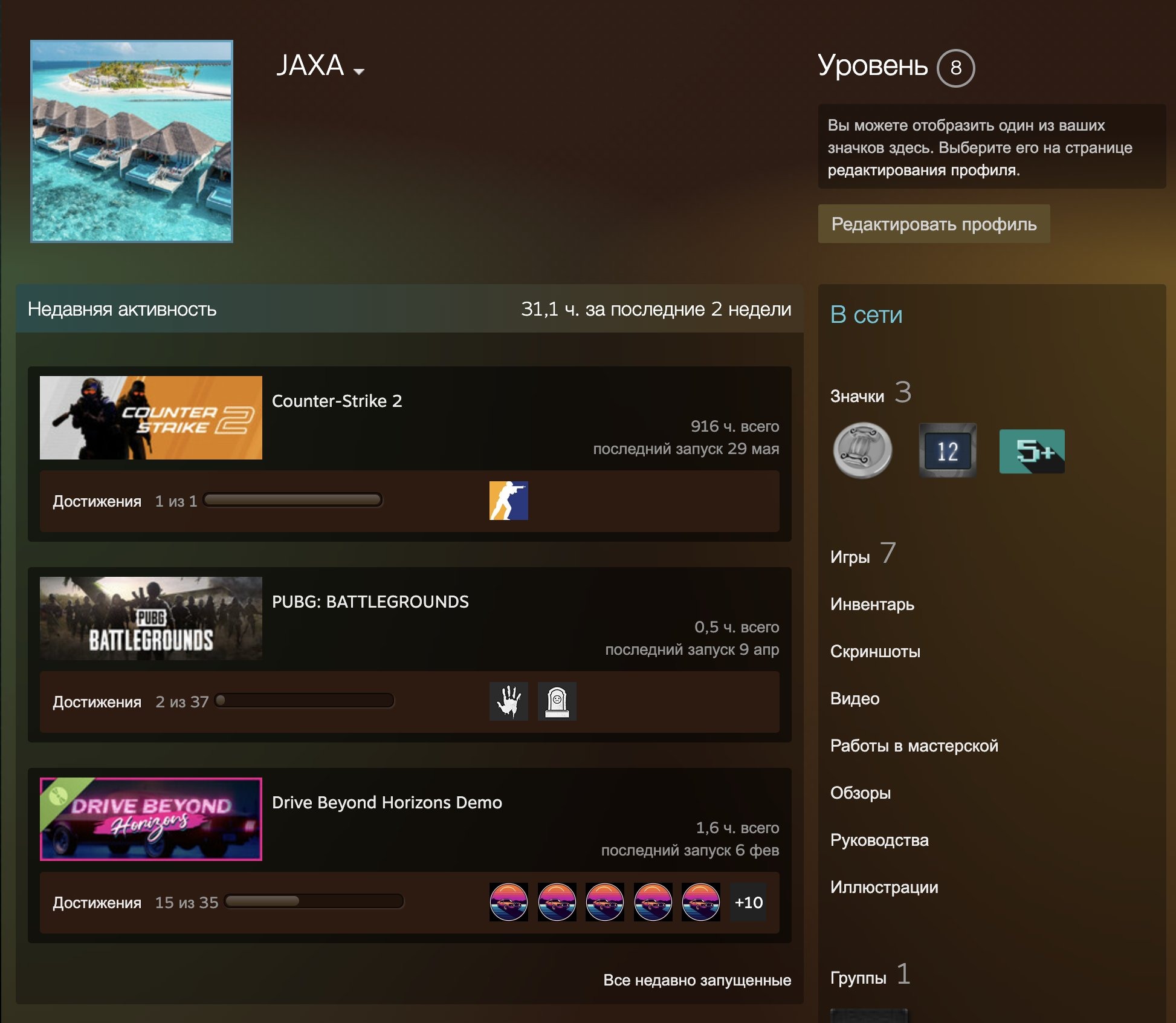Screen dimensions: 1176x1023
Task: Click the В сети online status text
Action: (866, 314)
